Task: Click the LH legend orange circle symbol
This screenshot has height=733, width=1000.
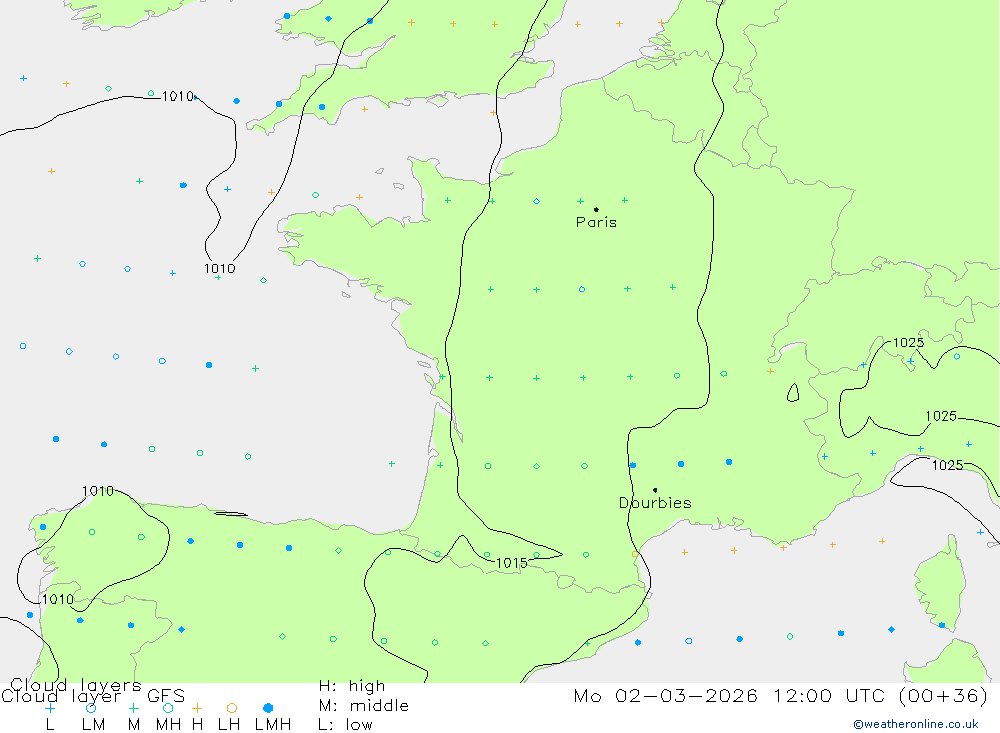Action: 232,708
